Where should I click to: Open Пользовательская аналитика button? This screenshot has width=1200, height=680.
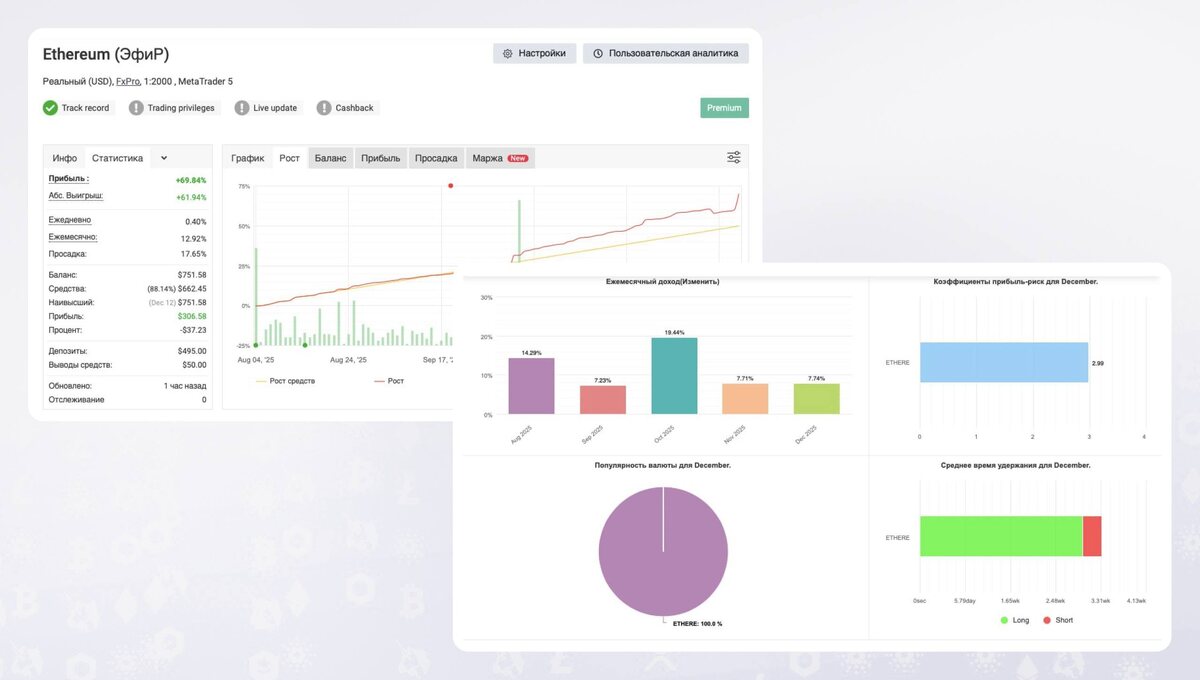click(665, 53)
